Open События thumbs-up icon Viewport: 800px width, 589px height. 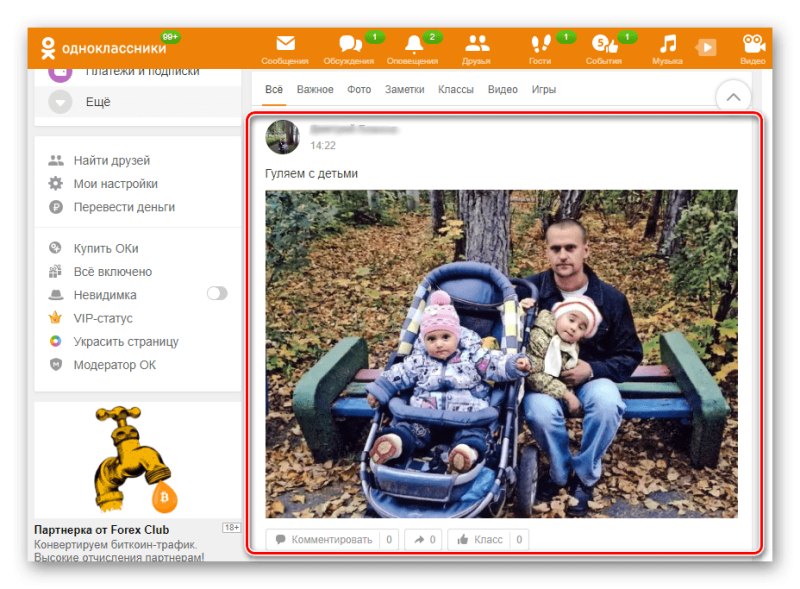[604, 44]
